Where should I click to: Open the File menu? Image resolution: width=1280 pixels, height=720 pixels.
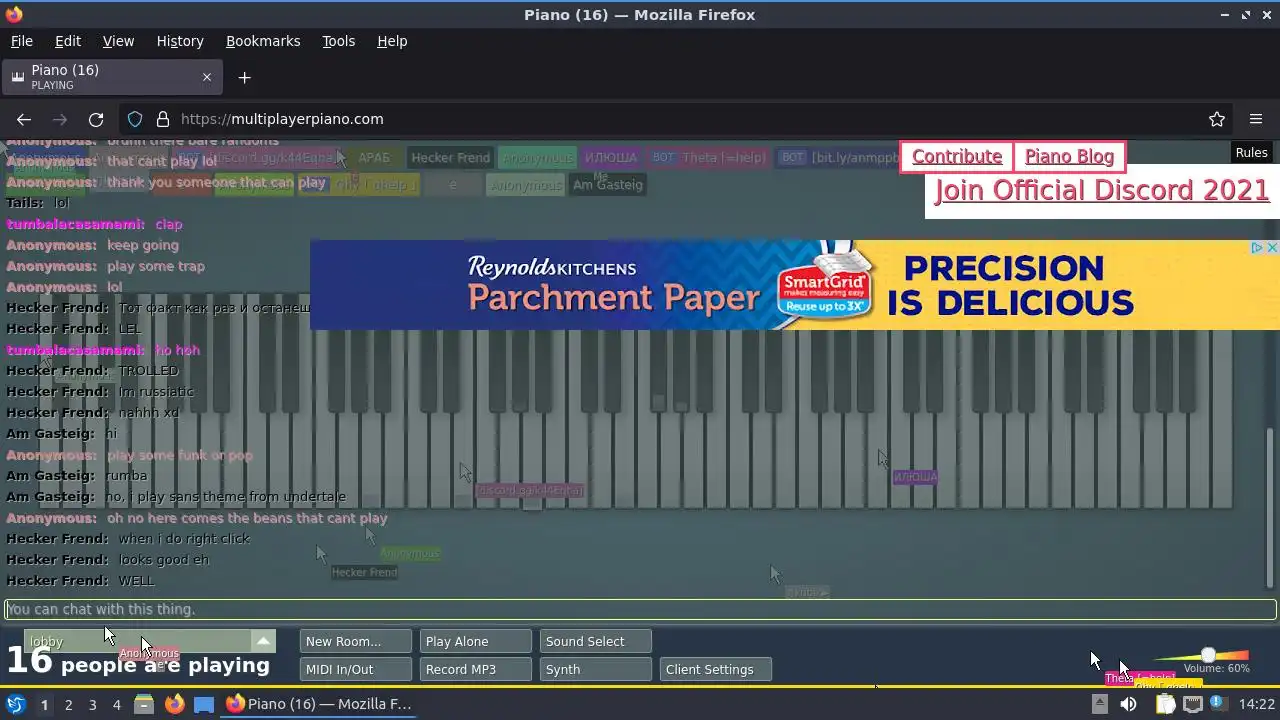[x=21, y=41]
